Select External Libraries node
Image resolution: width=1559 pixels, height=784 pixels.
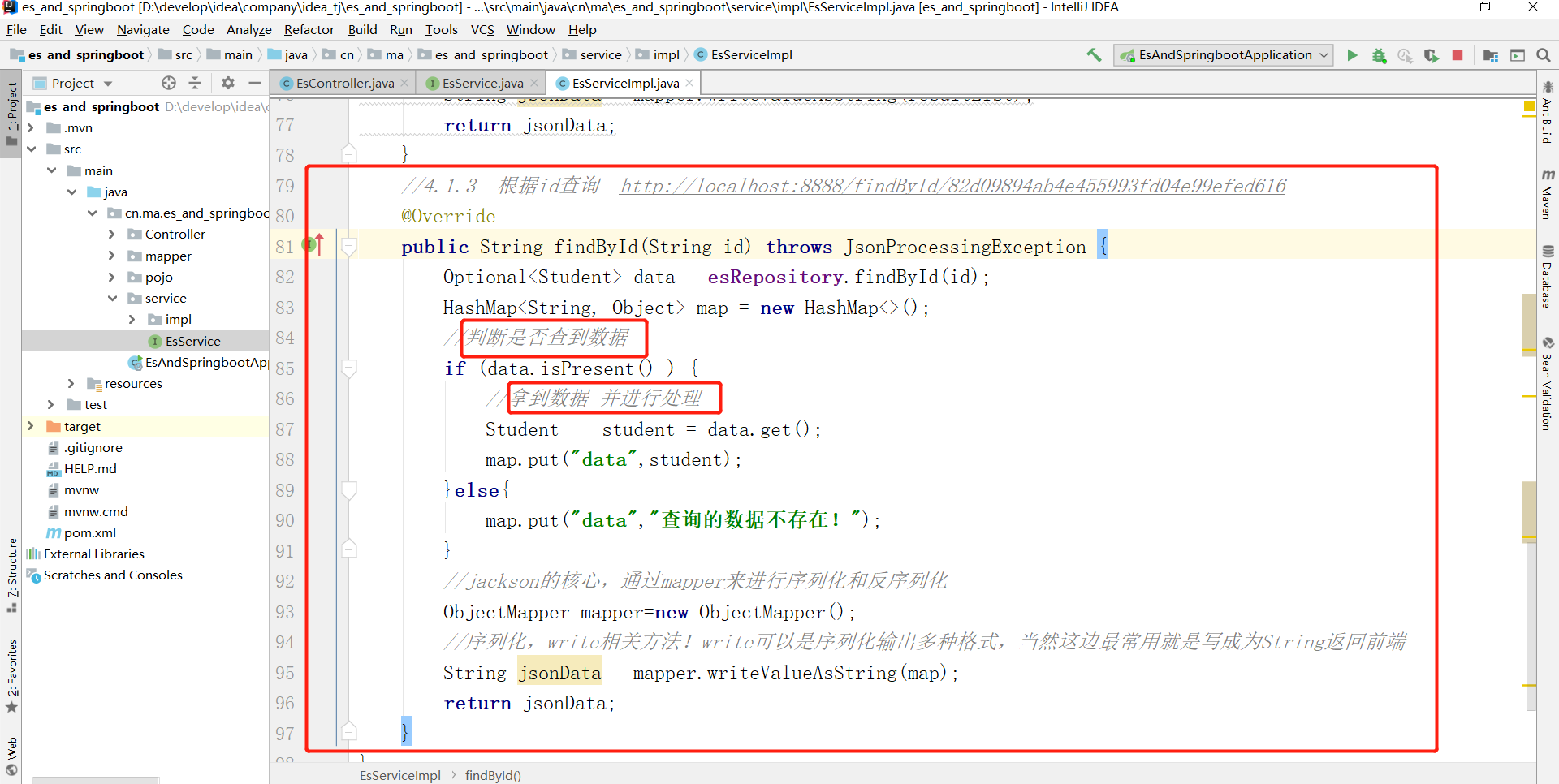pos(94,554)
